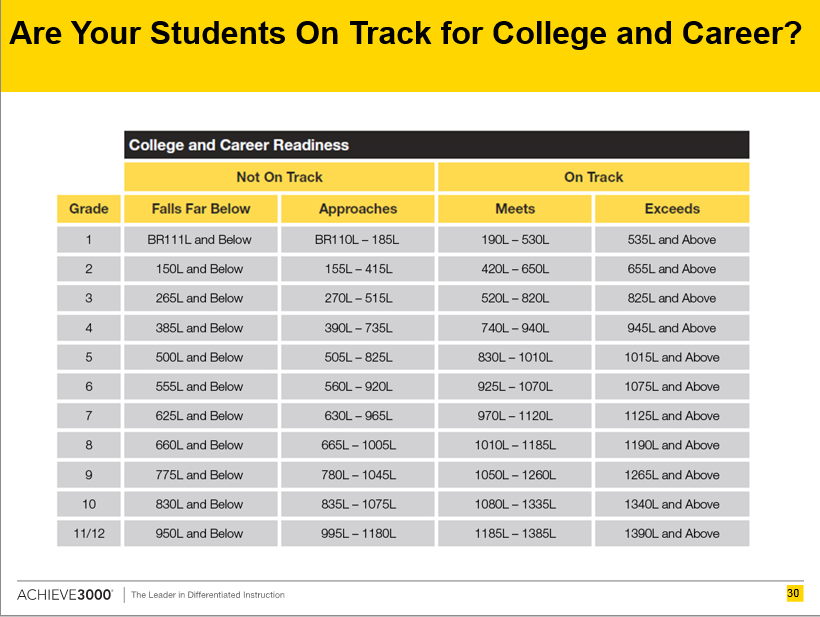Click the slide title about College and Career
This screenshot has width=820, height=617.
(405, 33)
